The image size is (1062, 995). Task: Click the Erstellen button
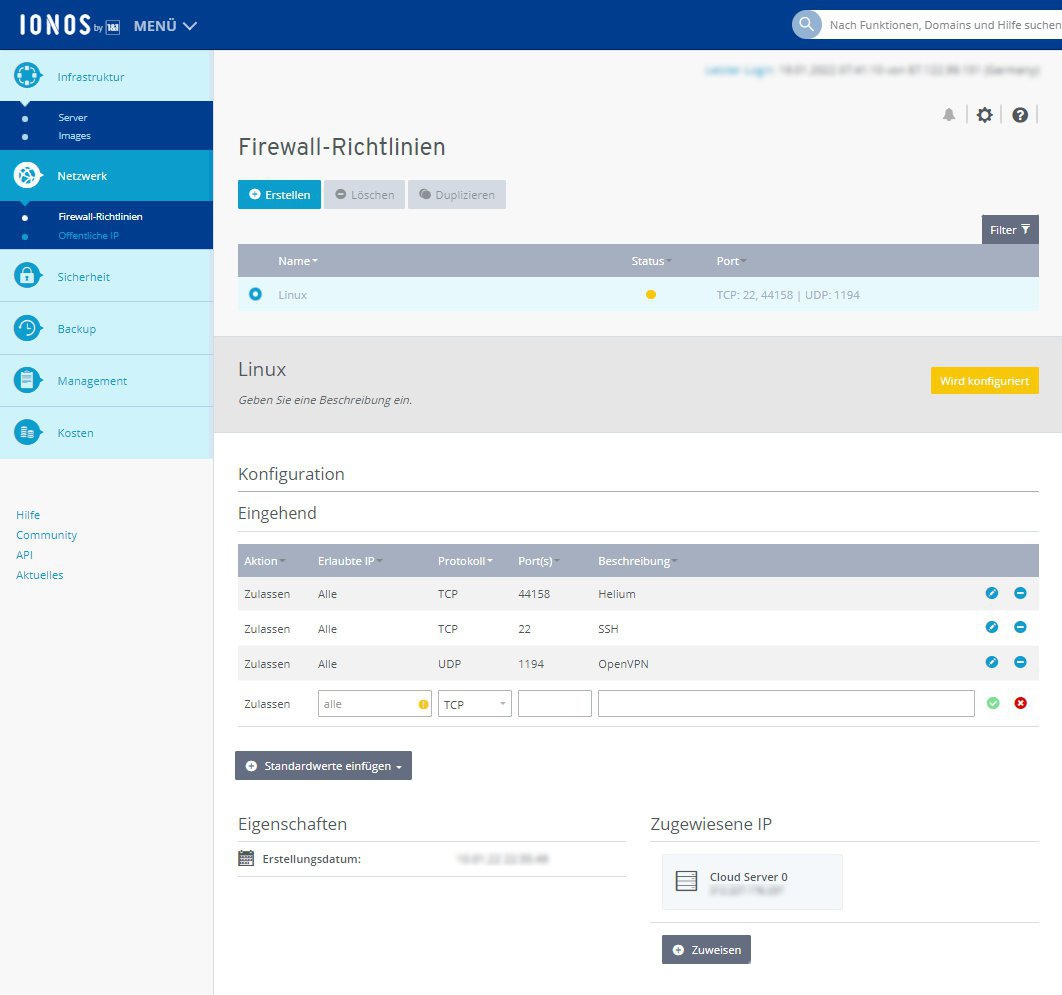(x=279, y=195)
